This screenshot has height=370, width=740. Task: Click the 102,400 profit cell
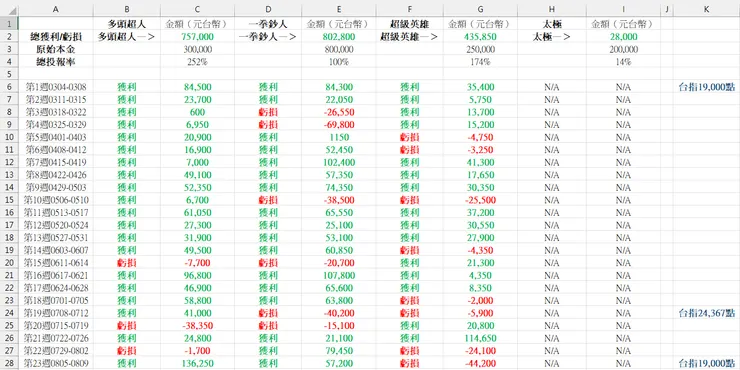338,162
